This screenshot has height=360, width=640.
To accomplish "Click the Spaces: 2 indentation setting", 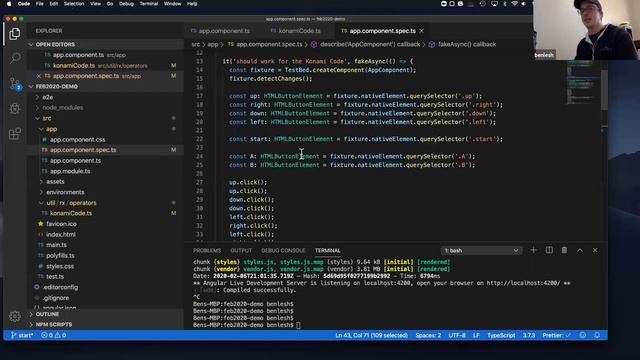I will point(428,335).
